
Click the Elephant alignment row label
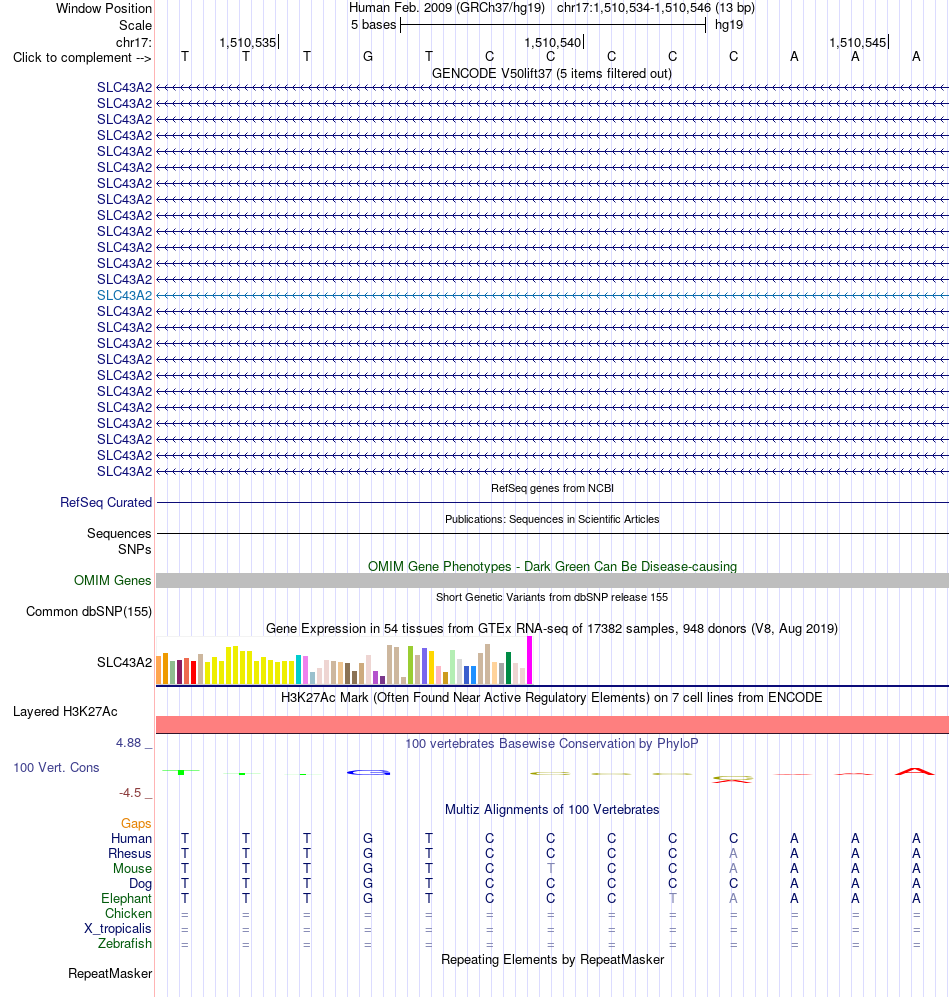click(126, 898)
